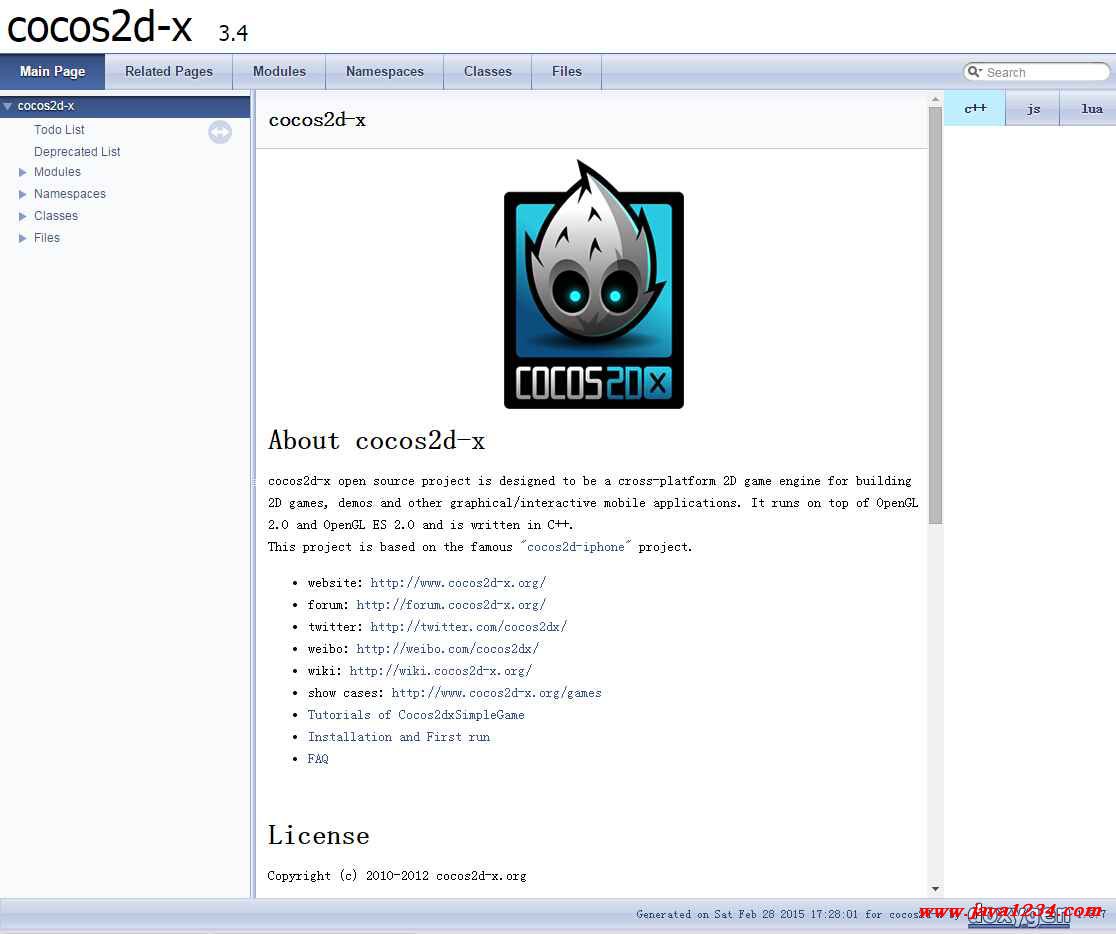Open website link www.cocos2d-x.org
Image resolution: width=1116 pixels, height=934 pixels.
point(458,582)
